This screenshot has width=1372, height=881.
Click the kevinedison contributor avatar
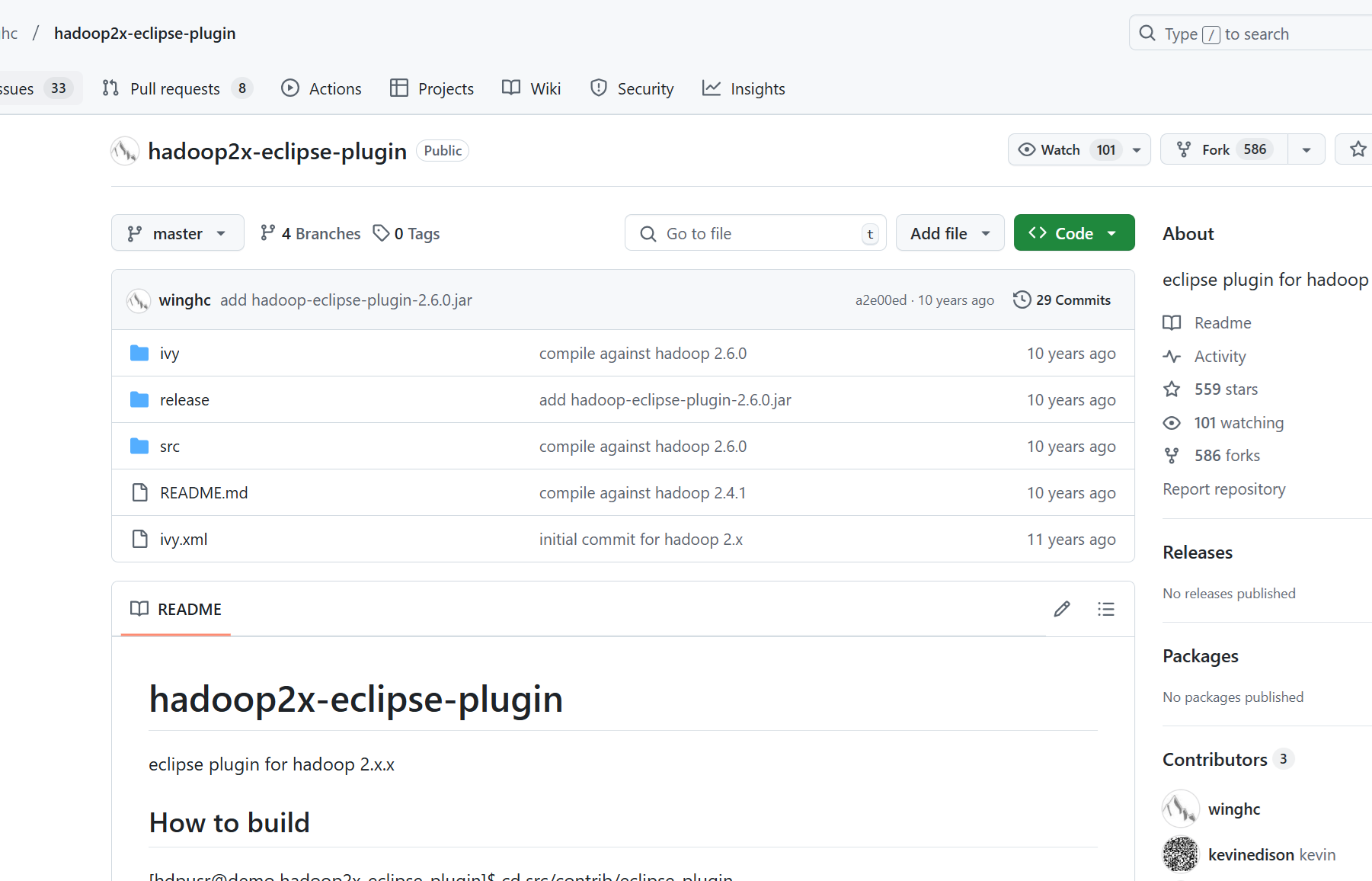[x=1180, y=854]
